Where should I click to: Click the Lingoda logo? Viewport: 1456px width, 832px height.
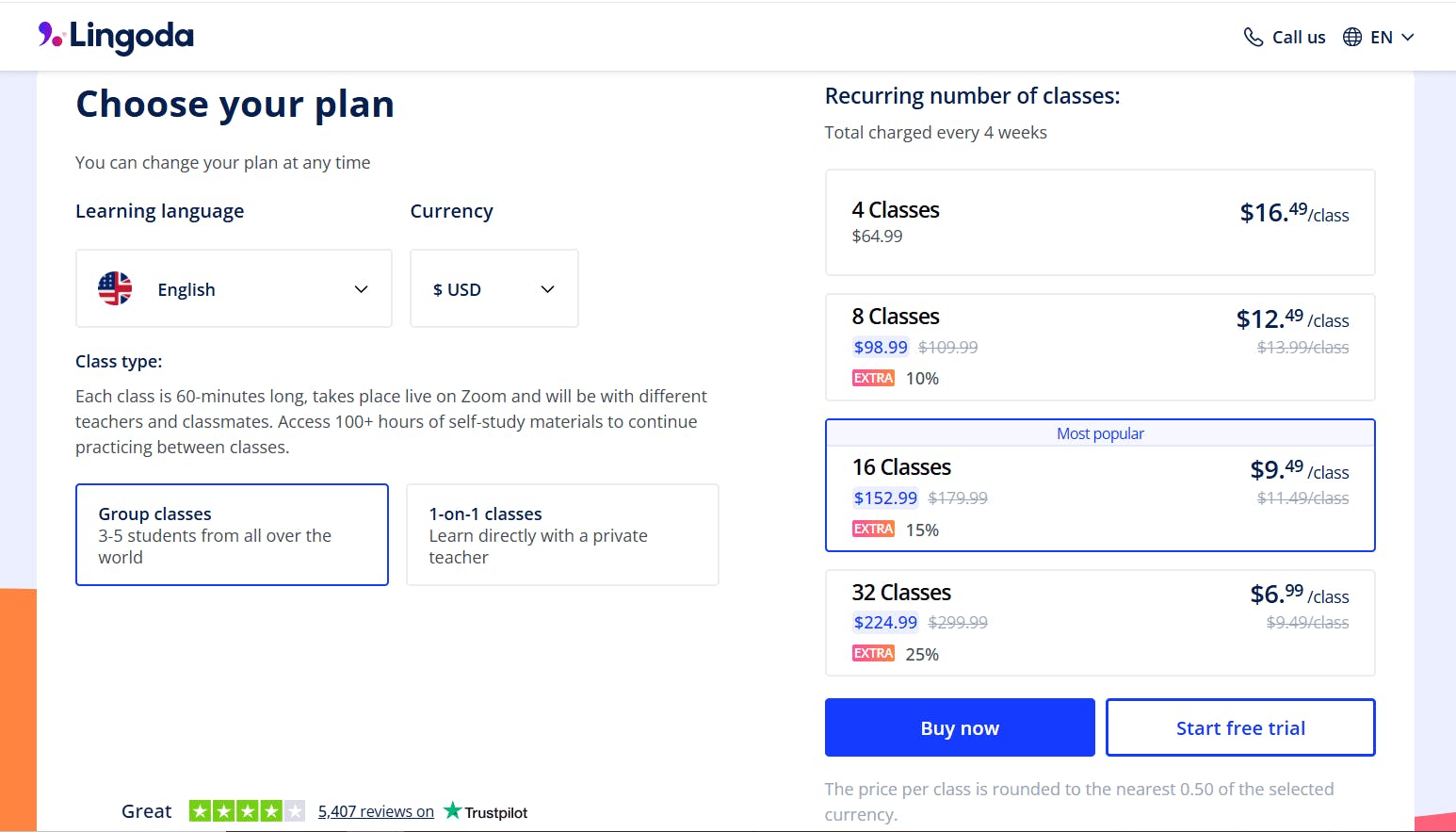115,36
